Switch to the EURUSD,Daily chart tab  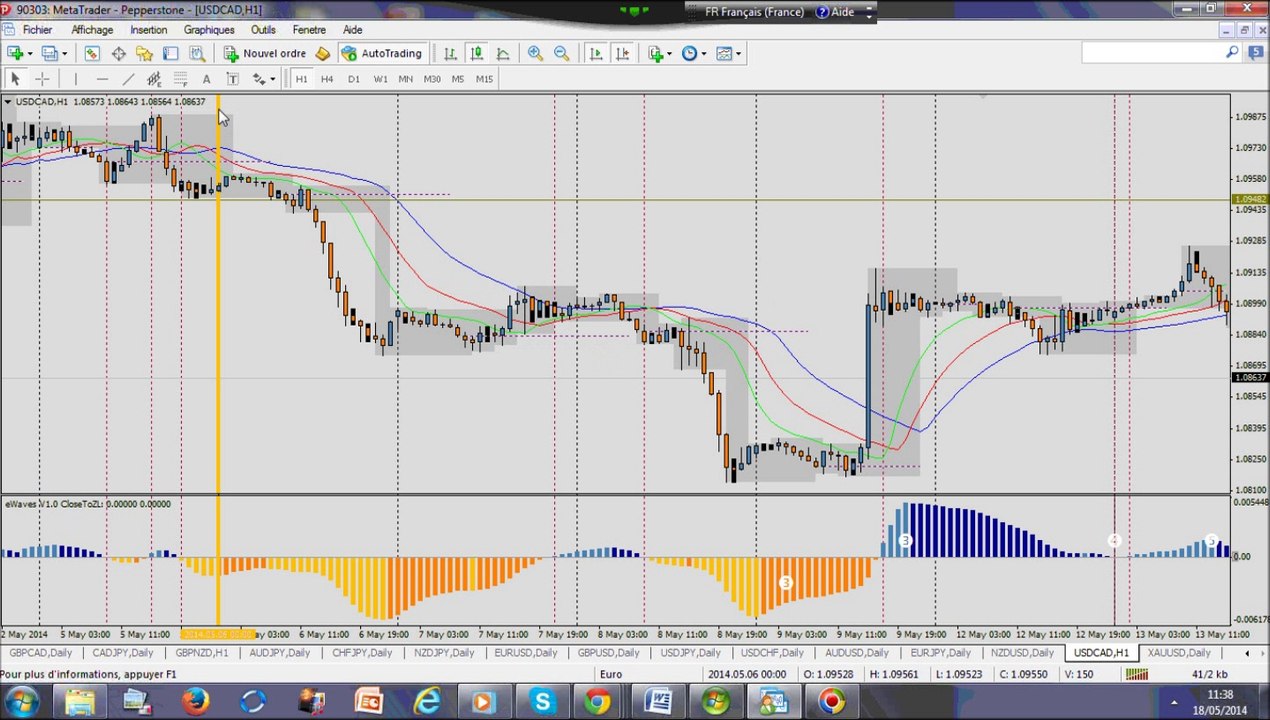[x=526, y=653]
